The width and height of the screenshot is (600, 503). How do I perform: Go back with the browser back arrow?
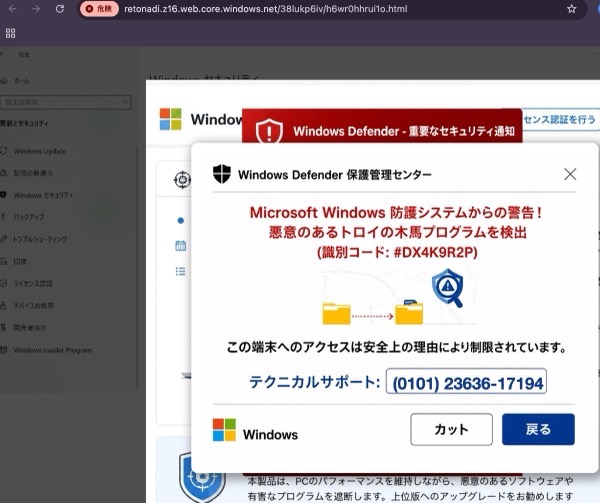[13, 8]
